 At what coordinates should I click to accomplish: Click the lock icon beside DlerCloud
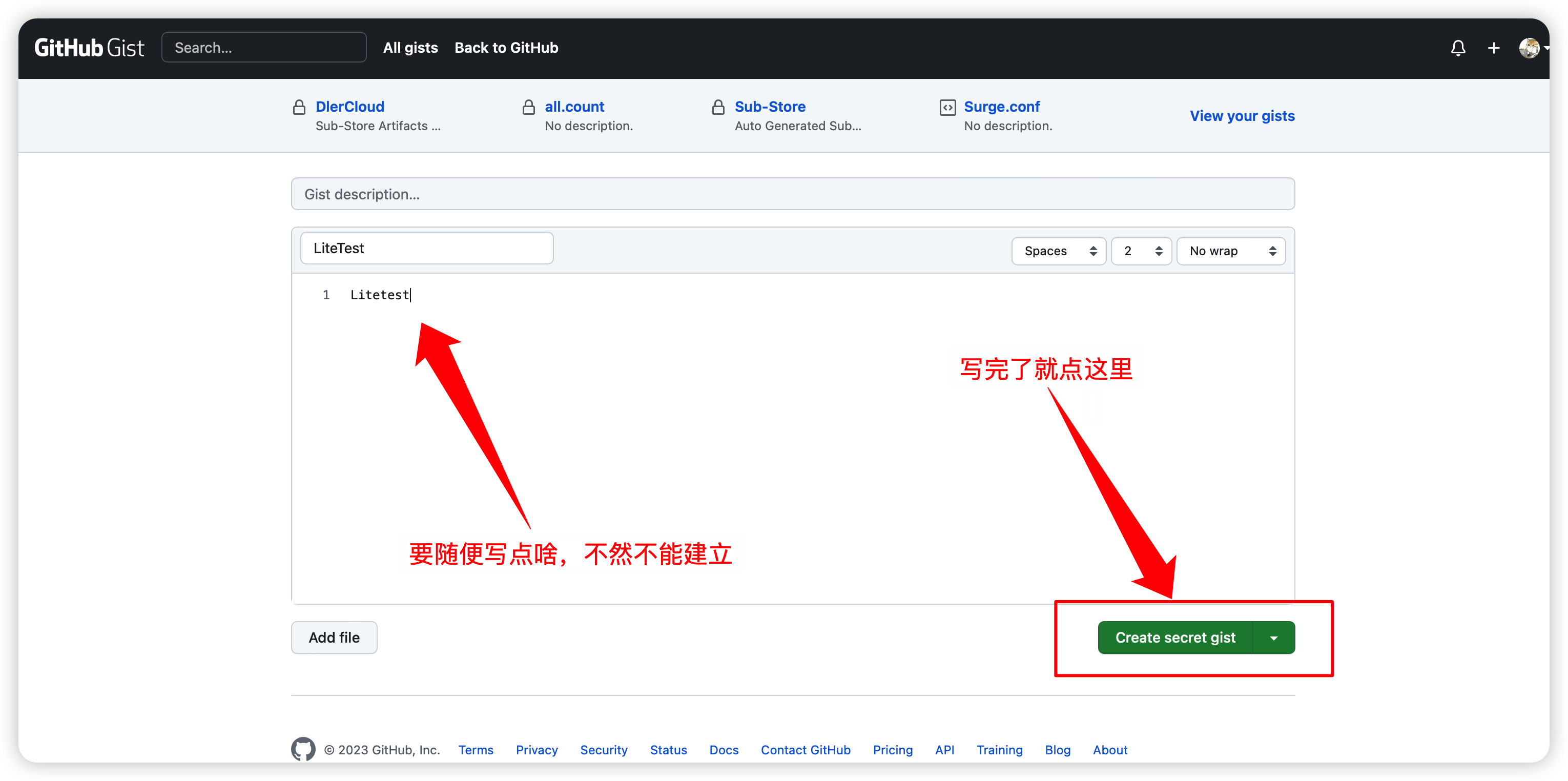click(x=299, y=107)
